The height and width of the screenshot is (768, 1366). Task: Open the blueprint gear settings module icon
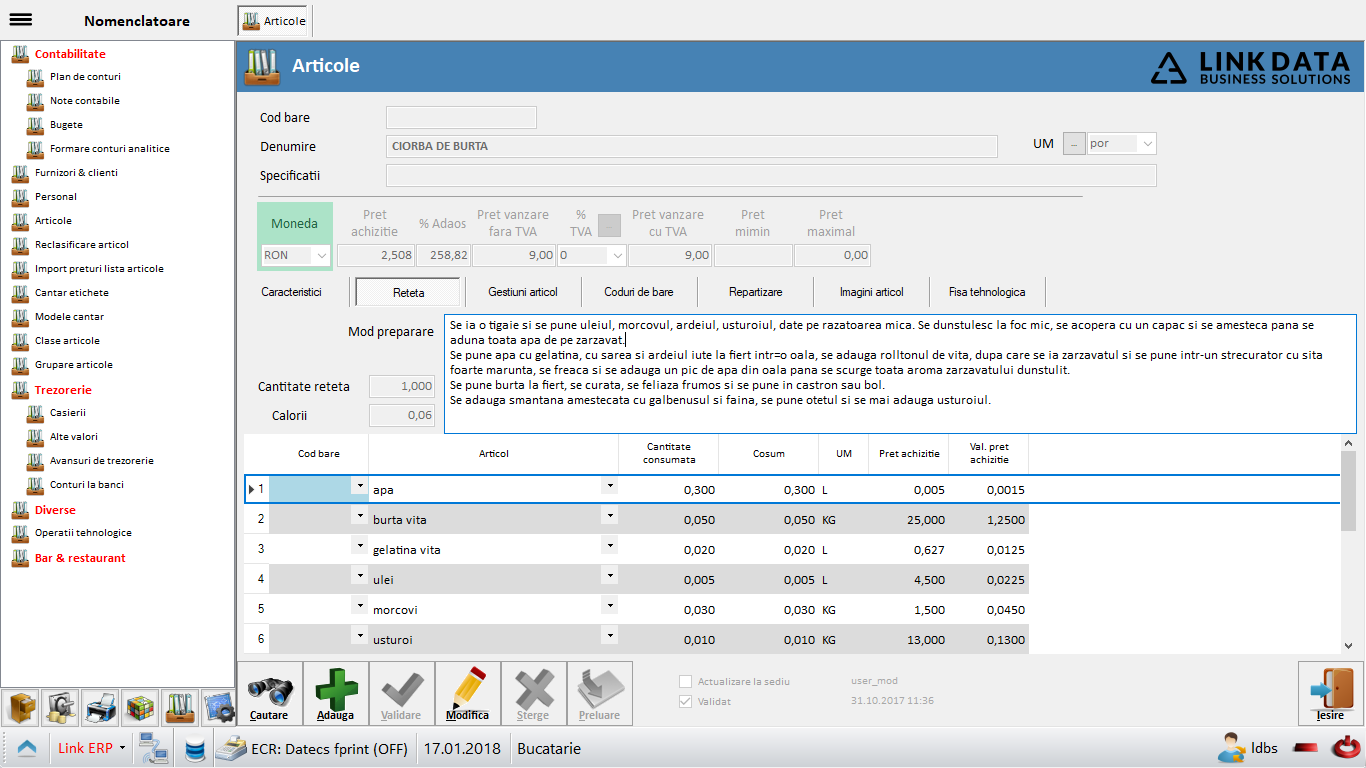(x=218, y=707)
